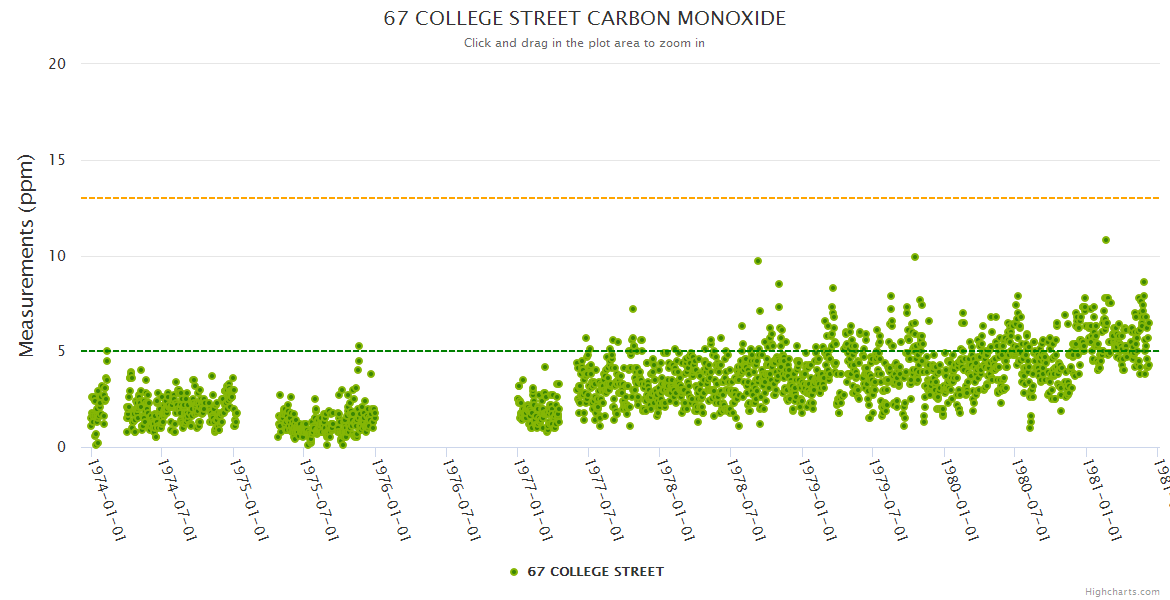
Task: Click the 1979 outlier point near 10 ppm
Action: click(914, 257)
